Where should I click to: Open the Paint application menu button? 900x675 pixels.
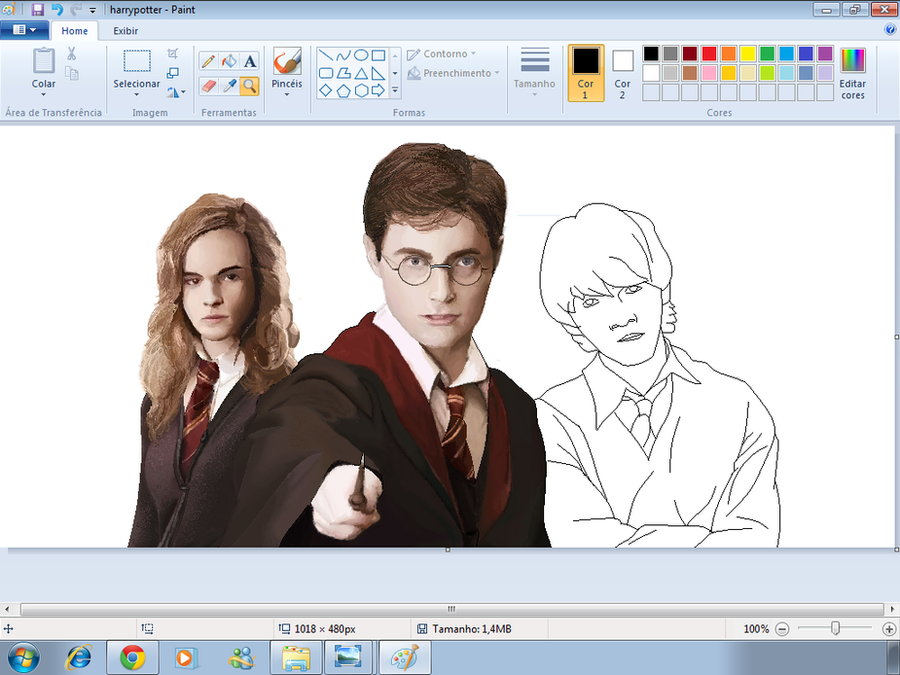24,30
